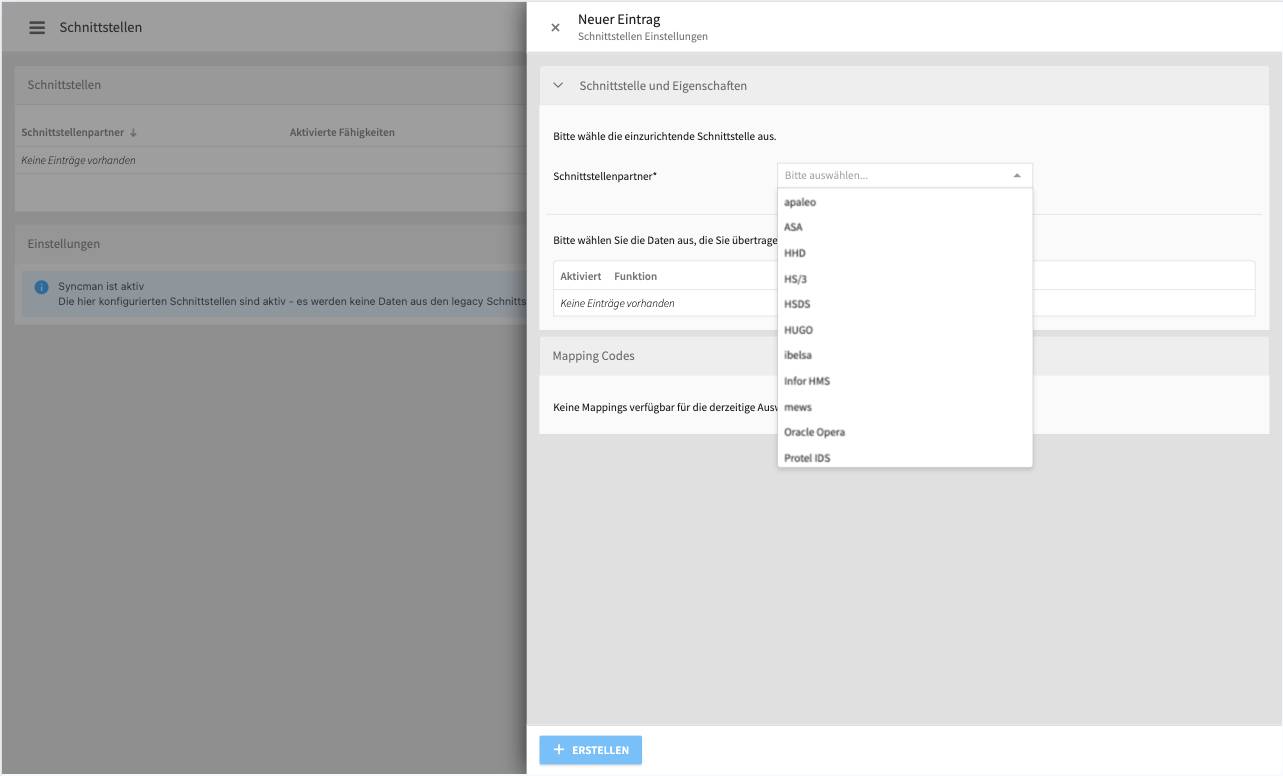The image size is (1283, 776).
Task: Click the Erstellen button
Action: coord(591,750)
